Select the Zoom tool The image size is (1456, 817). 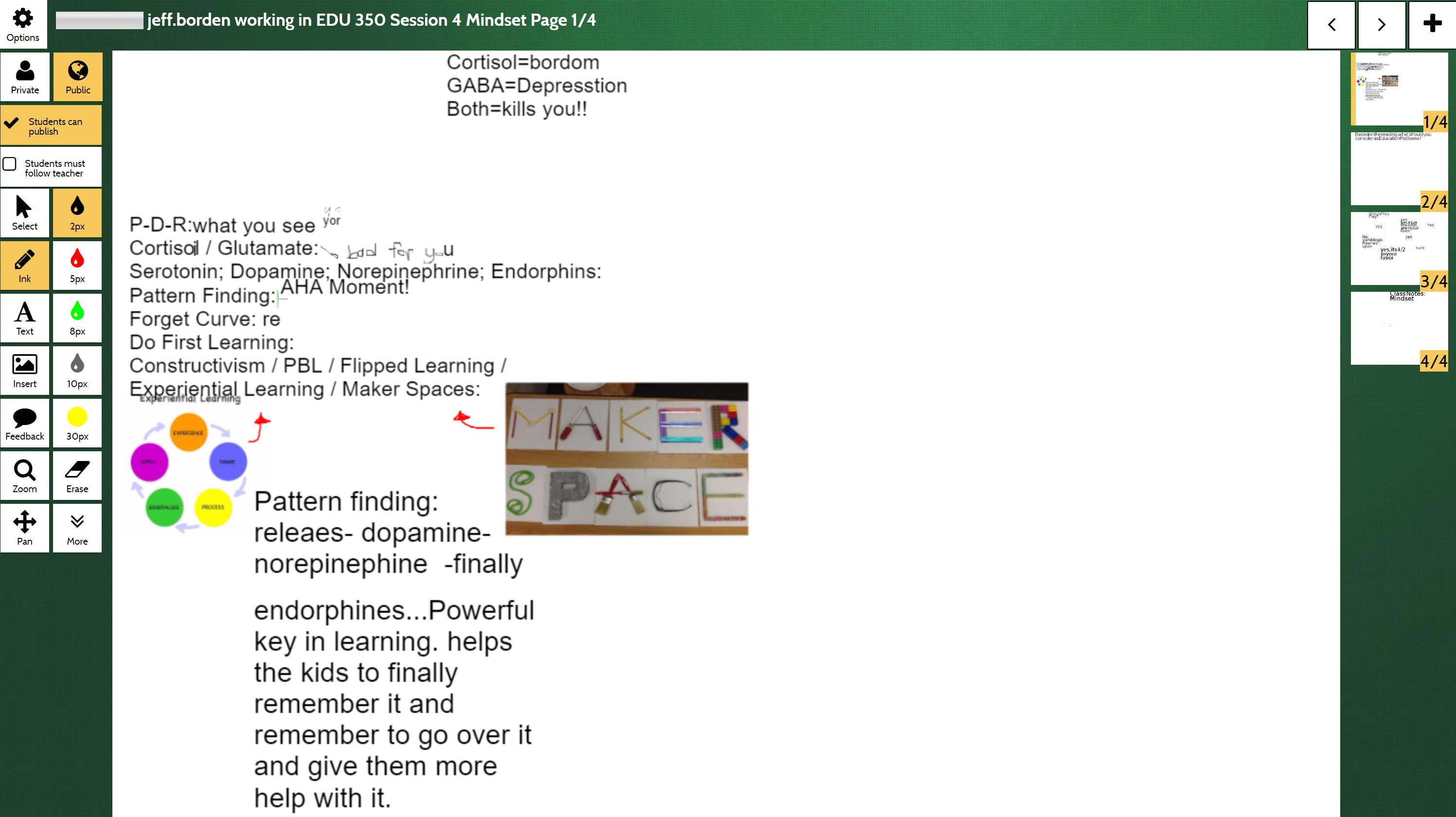pos(24,475)
